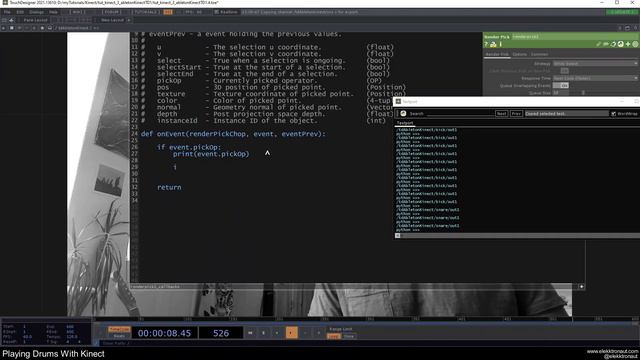This screenshot has width=640, height=360.
Task: Open the Wiki link in top bar
Action: click(x=78, y=12)
